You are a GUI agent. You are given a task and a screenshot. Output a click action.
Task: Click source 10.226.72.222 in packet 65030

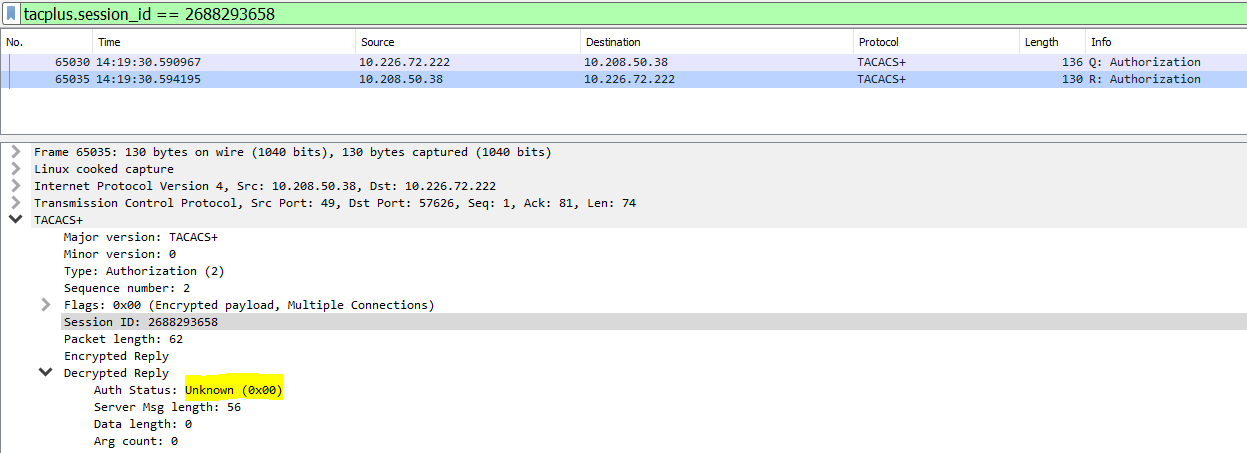tap(404, 62)
